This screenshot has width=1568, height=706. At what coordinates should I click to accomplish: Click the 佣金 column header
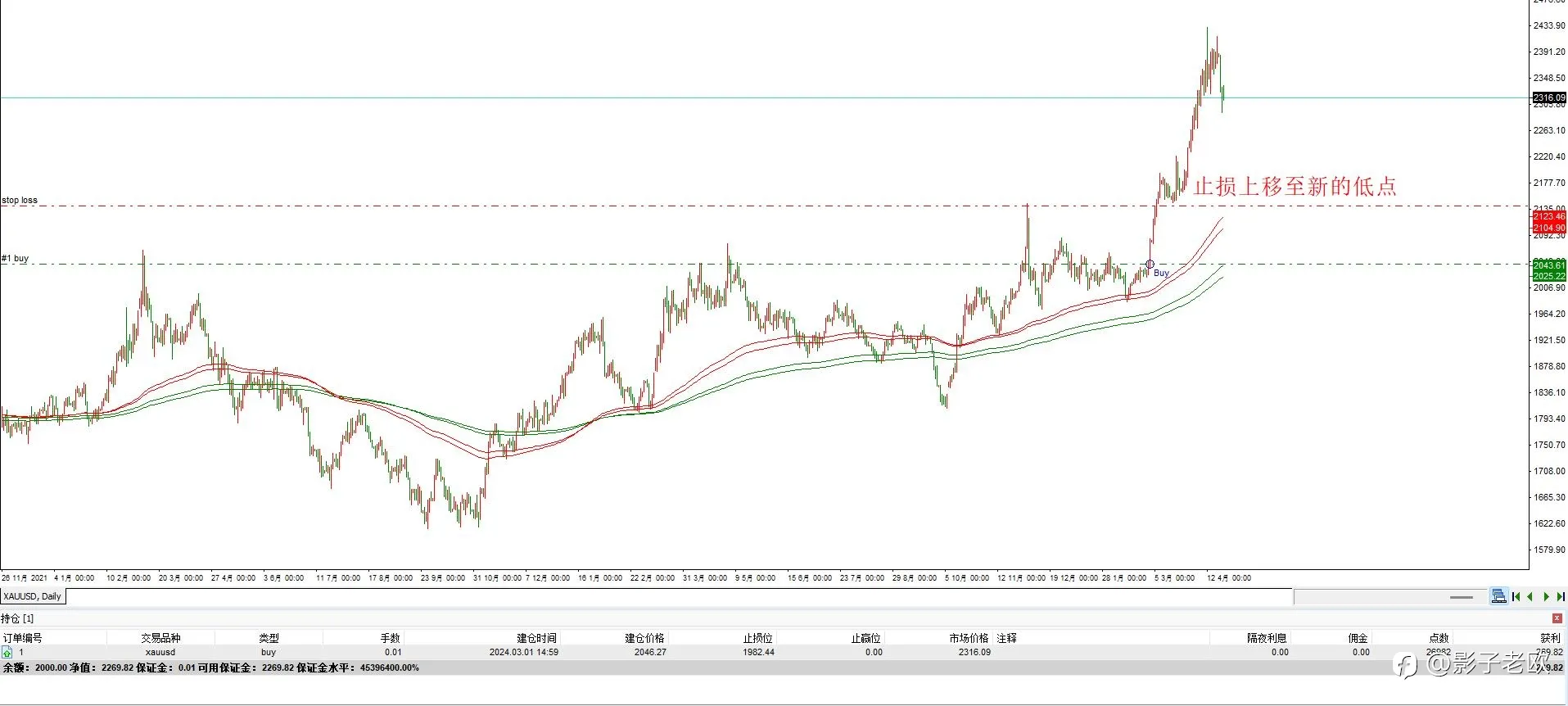coord(1358,638)
